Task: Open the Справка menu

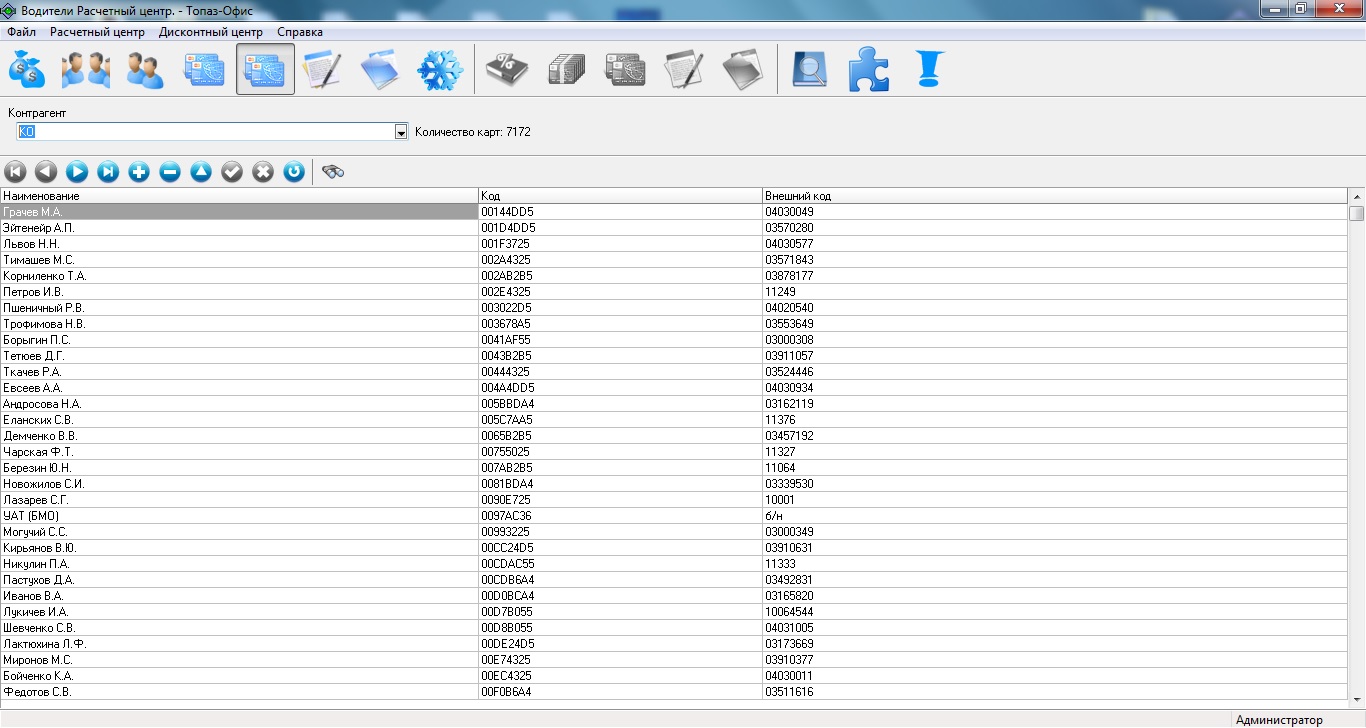Action: click(x=300, y=32)
